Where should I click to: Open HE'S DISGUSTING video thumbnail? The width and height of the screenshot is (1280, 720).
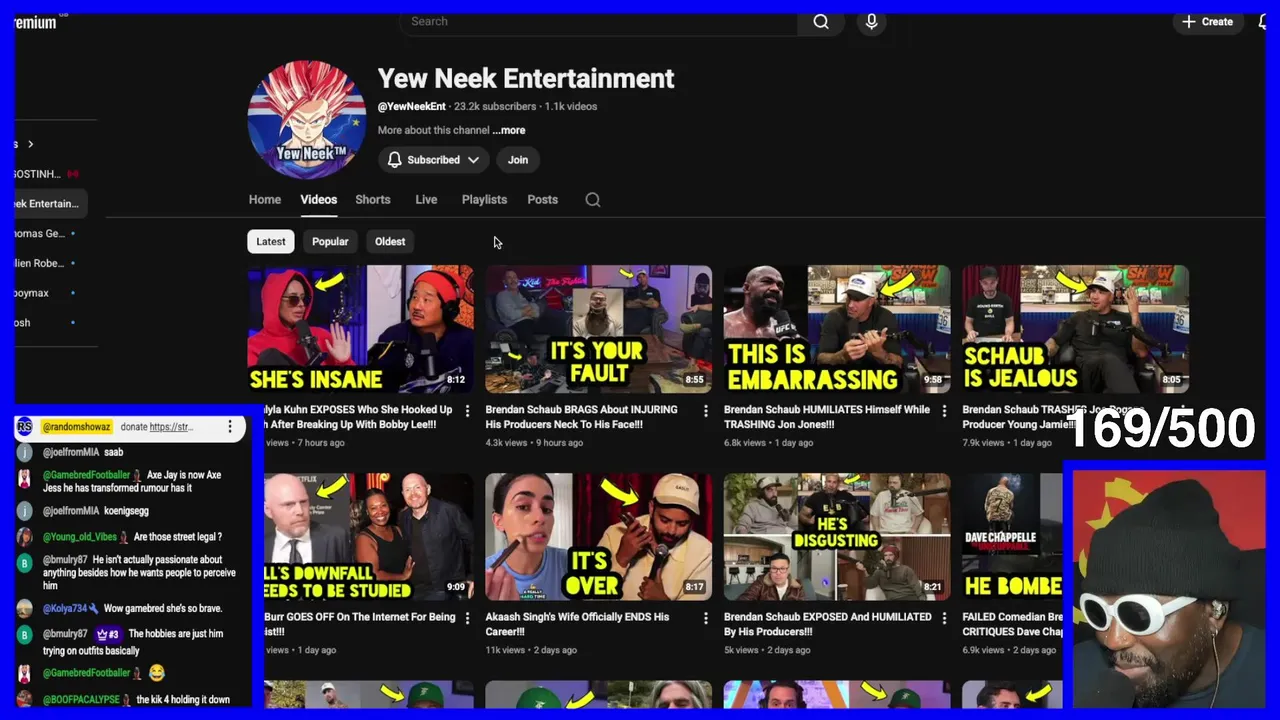pos(837,537)
